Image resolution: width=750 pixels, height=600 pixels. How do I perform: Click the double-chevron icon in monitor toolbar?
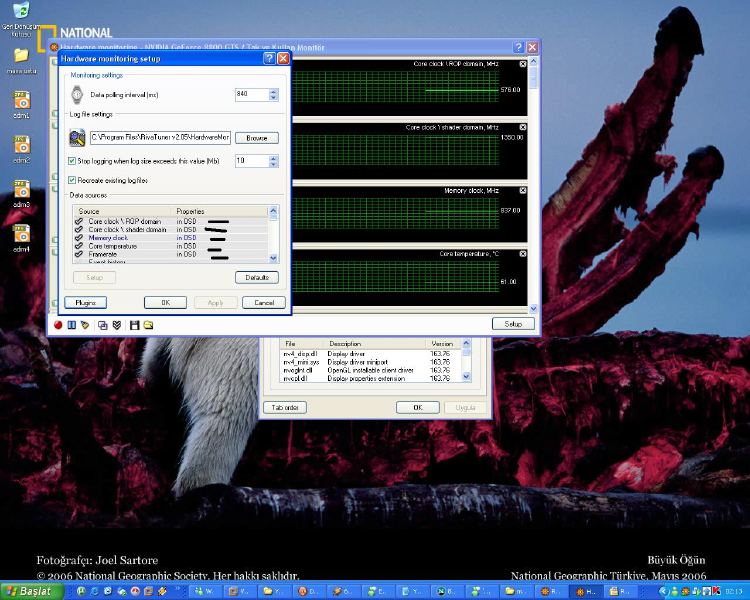pyautogui.click(x=117, y=325)
